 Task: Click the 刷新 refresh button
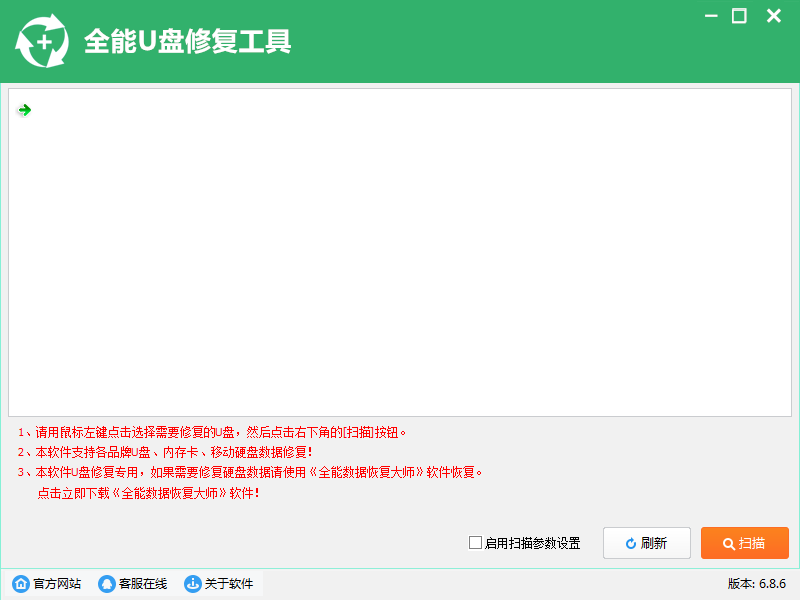coord(646,543)
